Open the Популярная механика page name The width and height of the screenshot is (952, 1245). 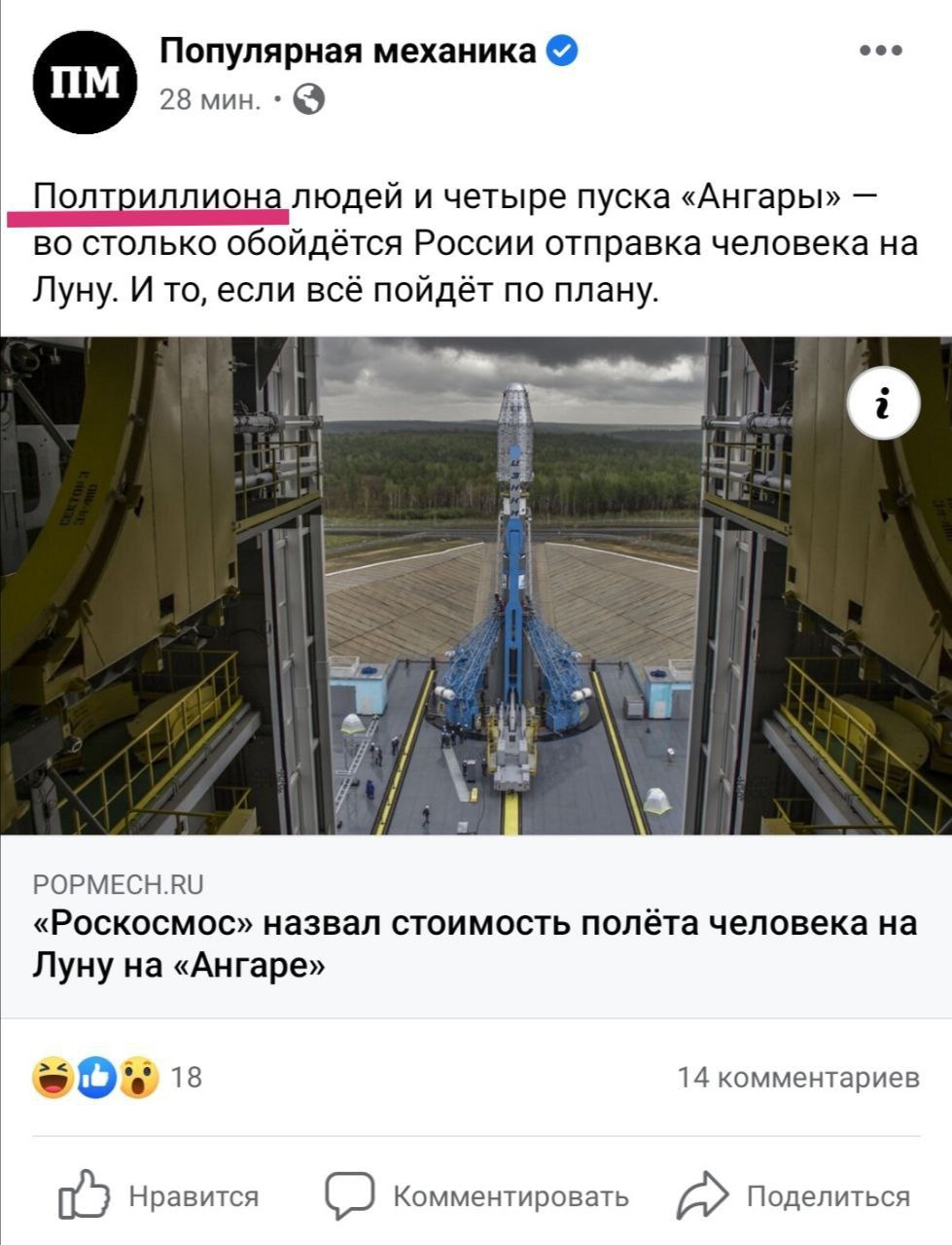pos(347,51)
